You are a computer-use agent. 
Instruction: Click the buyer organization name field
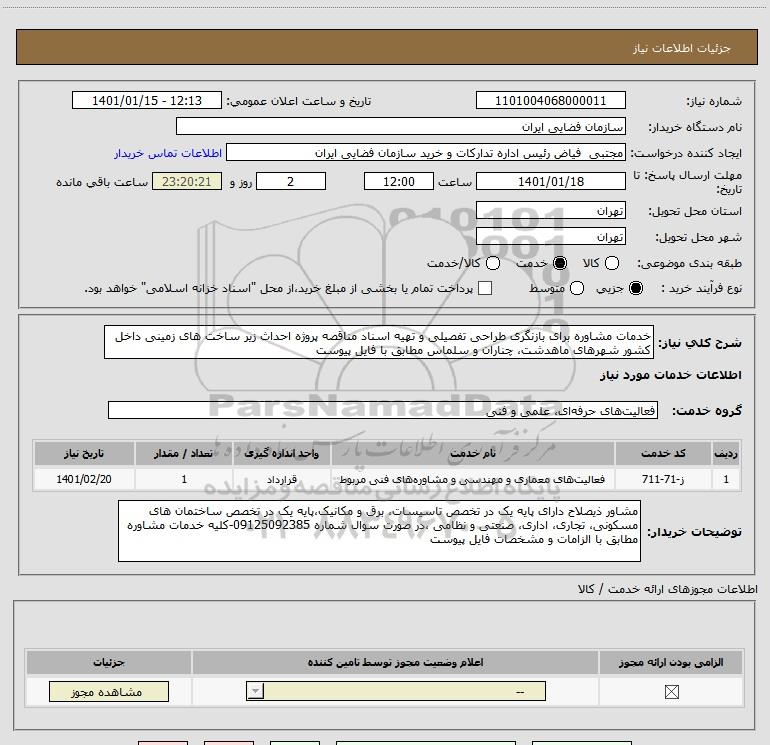pyautogui.click(x=401, y=127)
